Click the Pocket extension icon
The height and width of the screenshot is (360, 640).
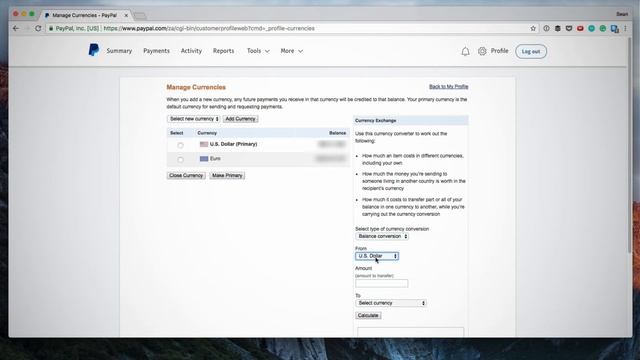tap(569, 29)
